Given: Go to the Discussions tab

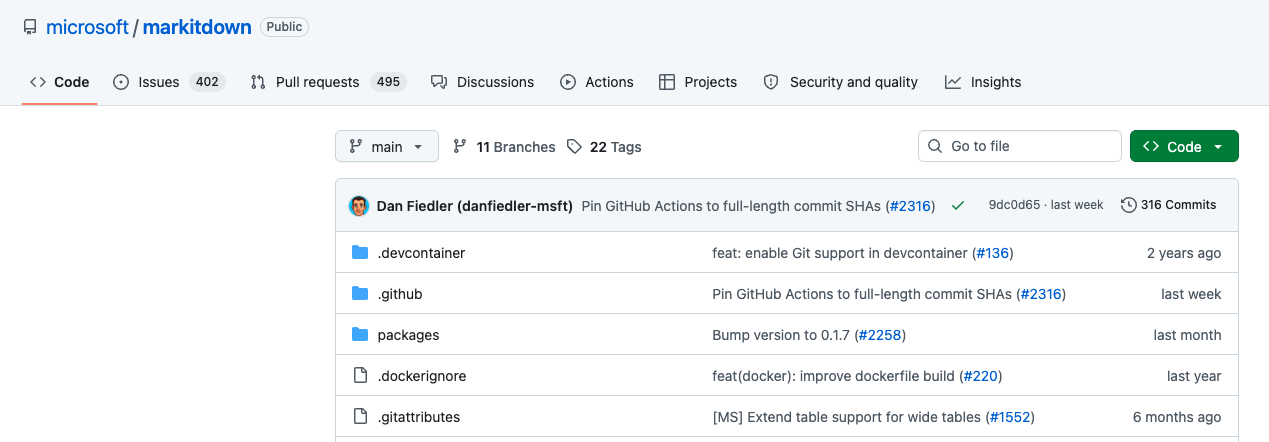Looking at the screenshot, I should tap(482, 82).
